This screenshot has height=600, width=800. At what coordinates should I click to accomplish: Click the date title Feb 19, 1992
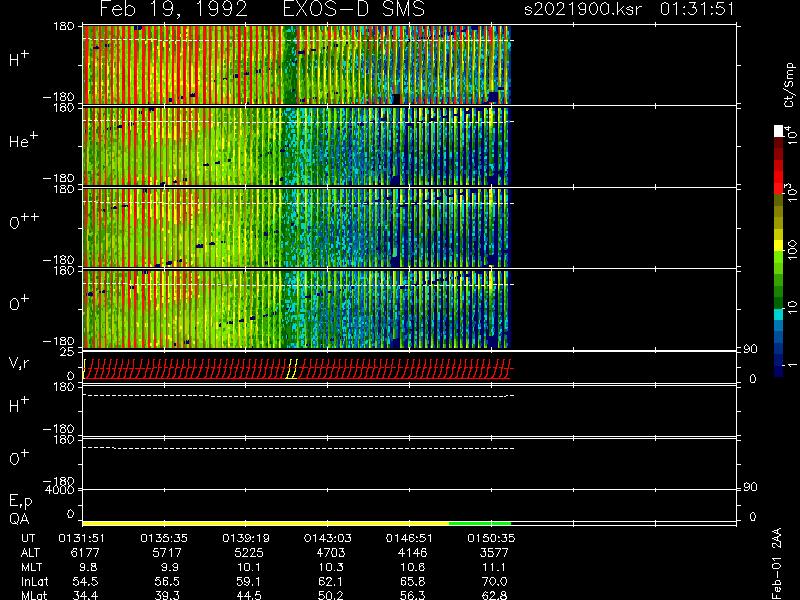click(173, 9)
